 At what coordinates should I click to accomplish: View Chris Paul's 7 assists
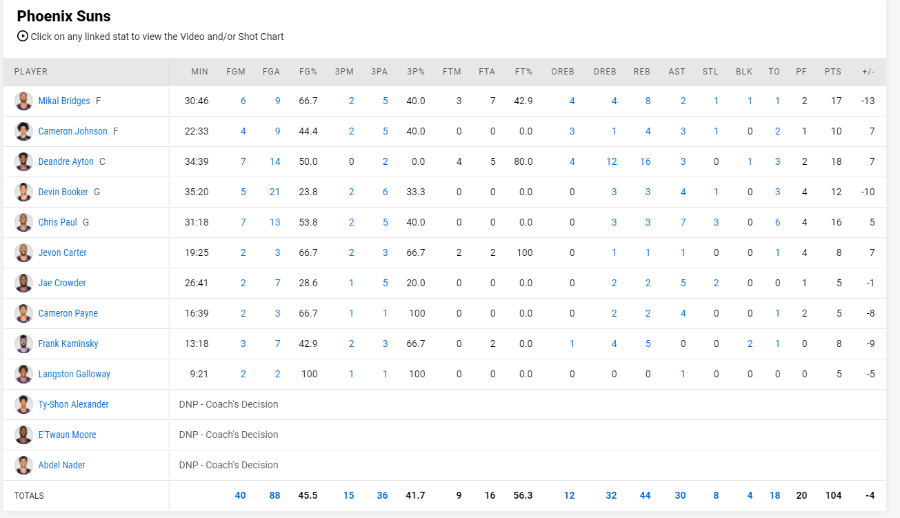click(683, 222)
